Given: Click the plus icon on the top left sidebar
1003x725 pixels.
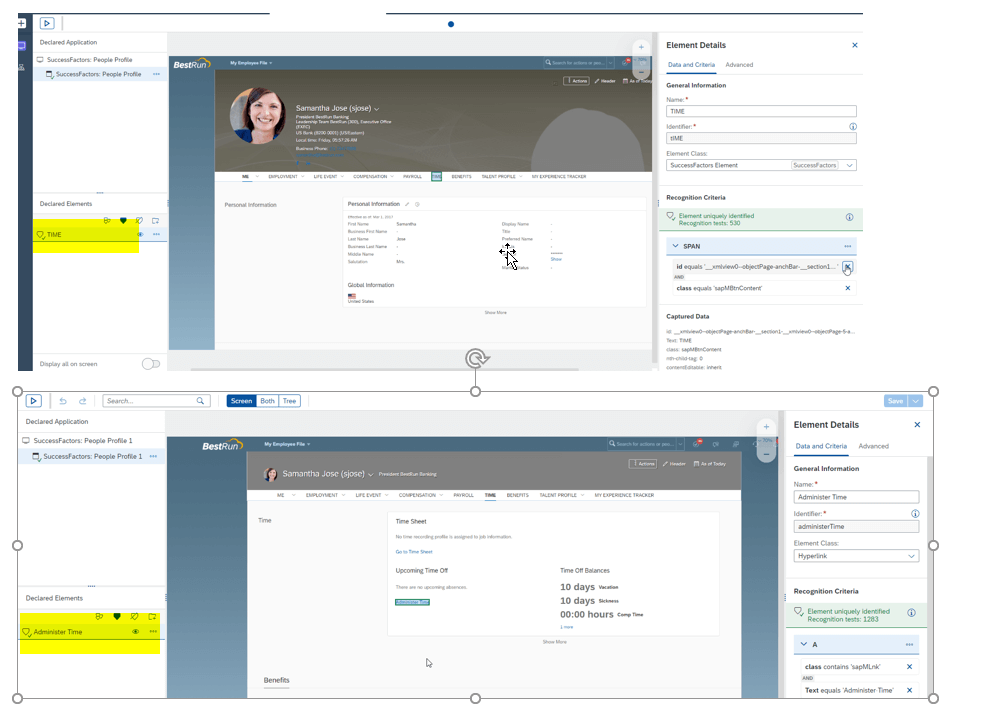Looking at the screenshot, I should pos(21,24).
